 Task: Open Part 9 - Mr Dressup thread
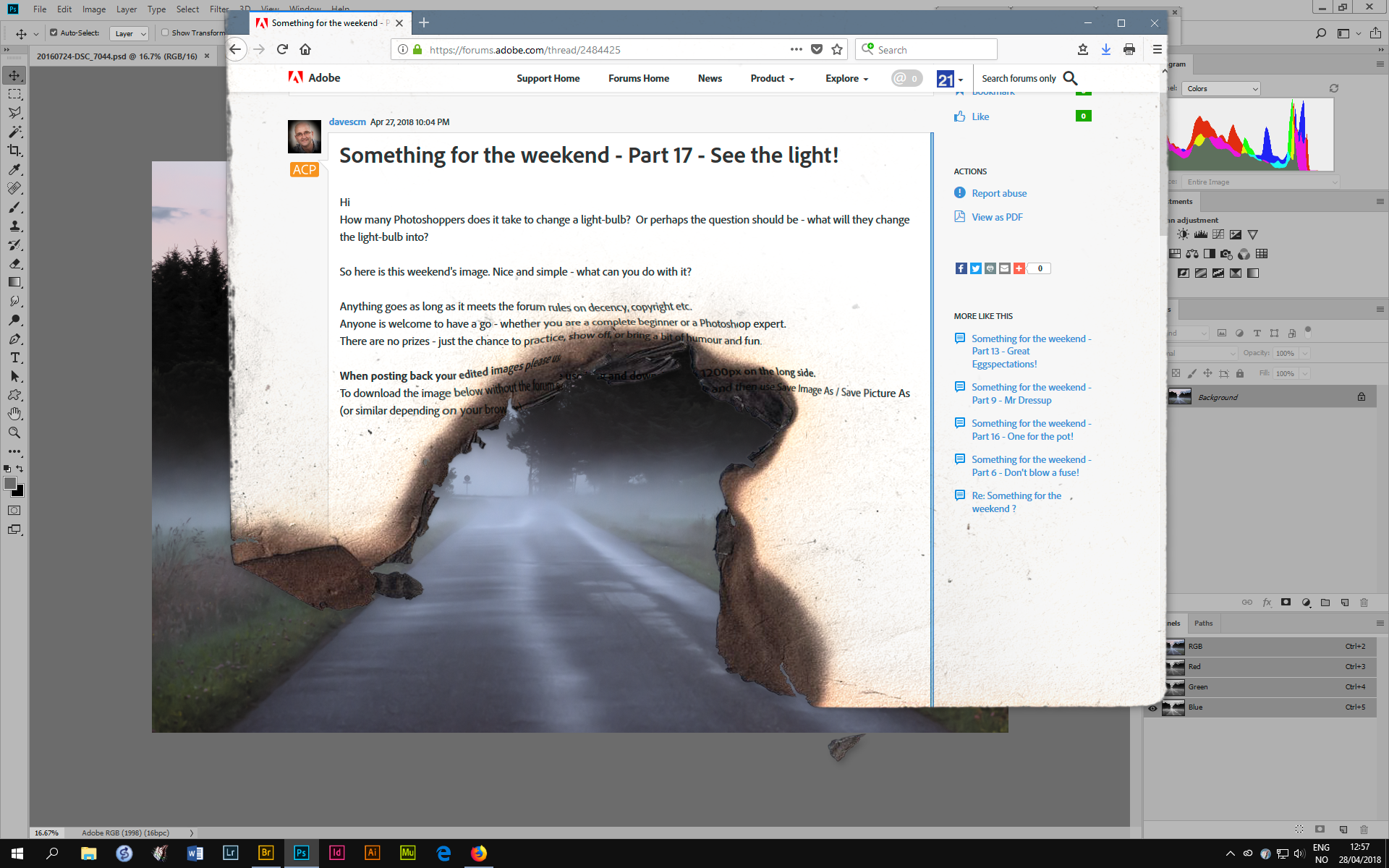1031,393
